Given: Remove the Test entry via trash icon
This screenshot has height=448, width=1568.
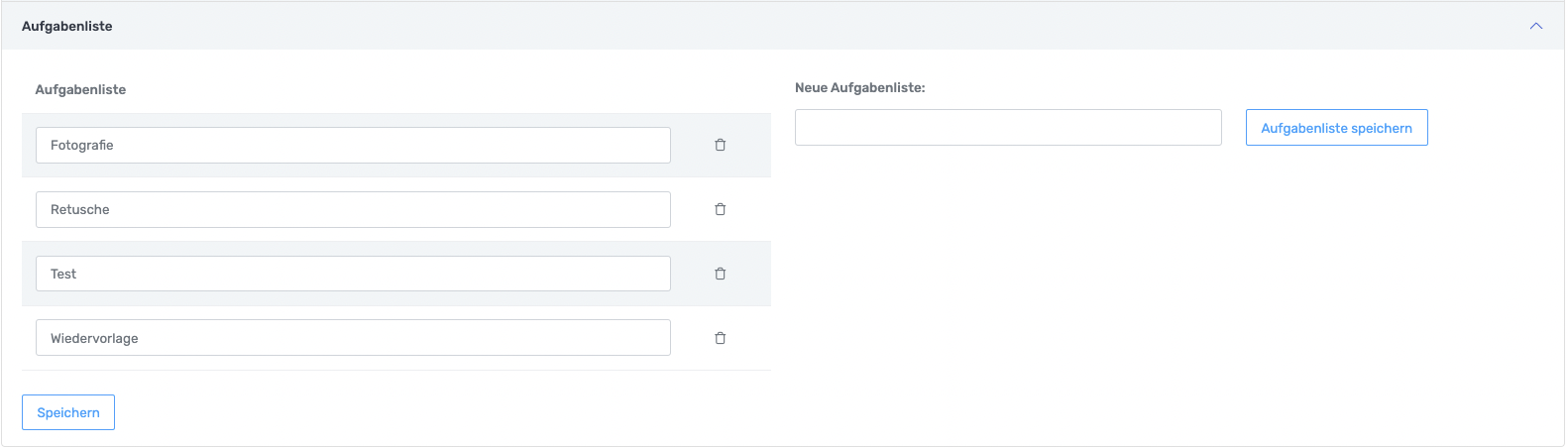Looking at the screenshot, I should (x=721, y=274).
